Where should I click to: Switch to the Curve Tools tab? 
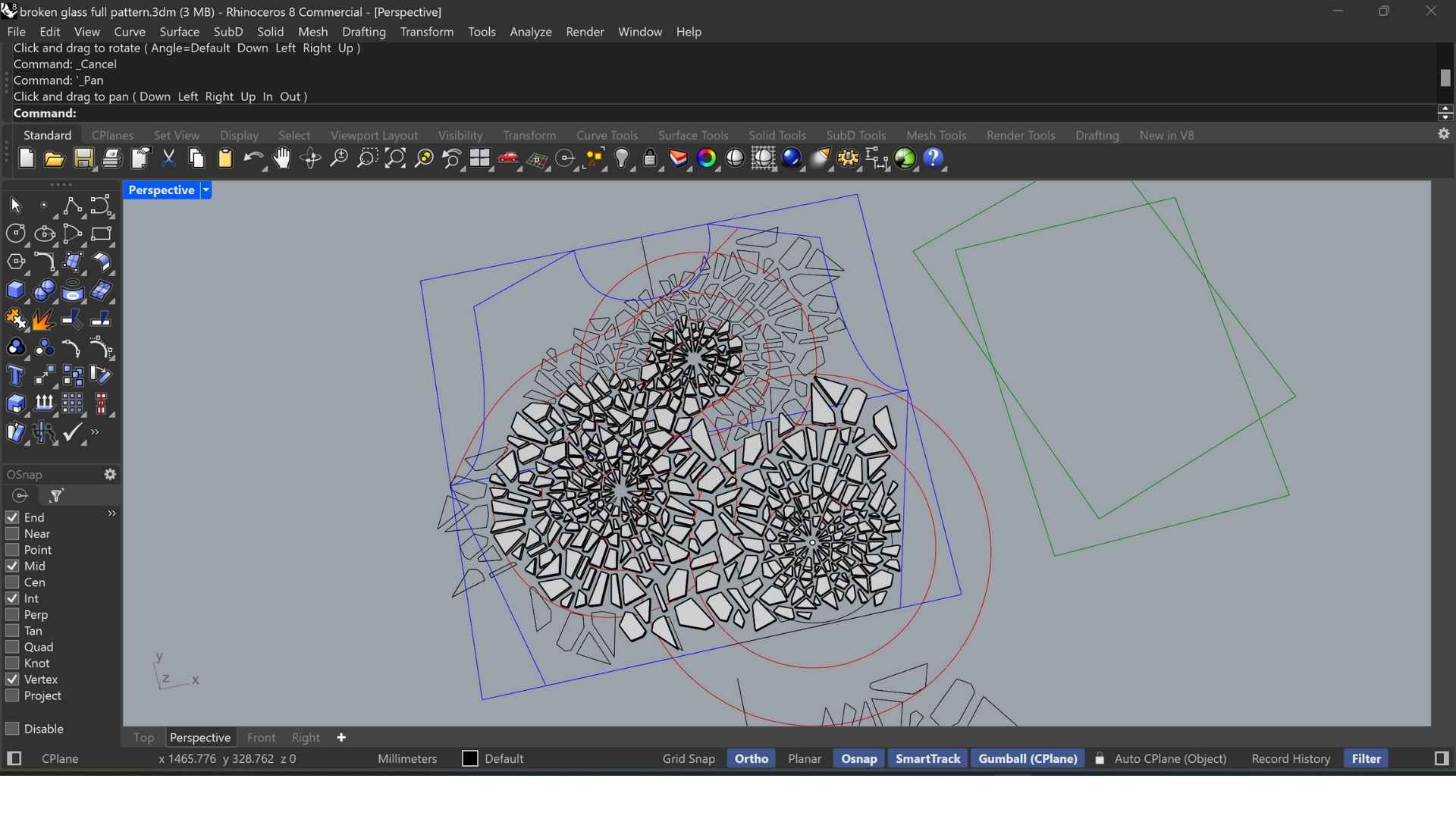tap(607, 136)
